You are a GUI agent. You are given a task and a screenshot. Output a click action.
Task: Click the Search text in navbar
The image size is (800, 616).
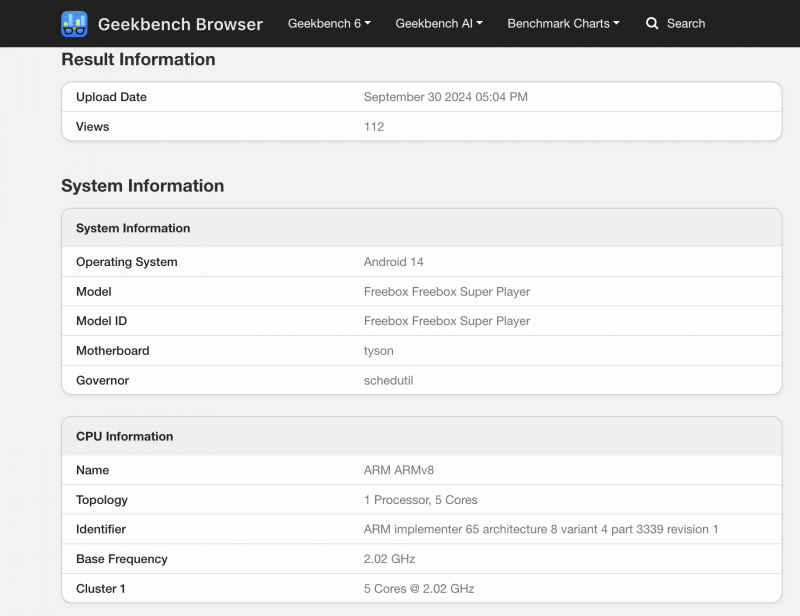pos(686,23)
